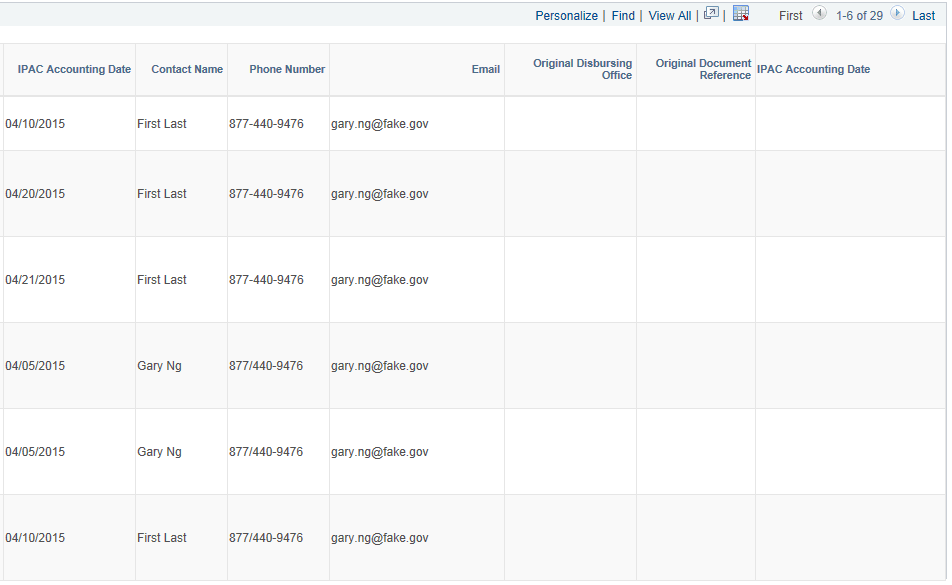Click gary.ng@fake.gov in the first row
The width and height of the screenshot is (952, 585).
coord(379,123)
